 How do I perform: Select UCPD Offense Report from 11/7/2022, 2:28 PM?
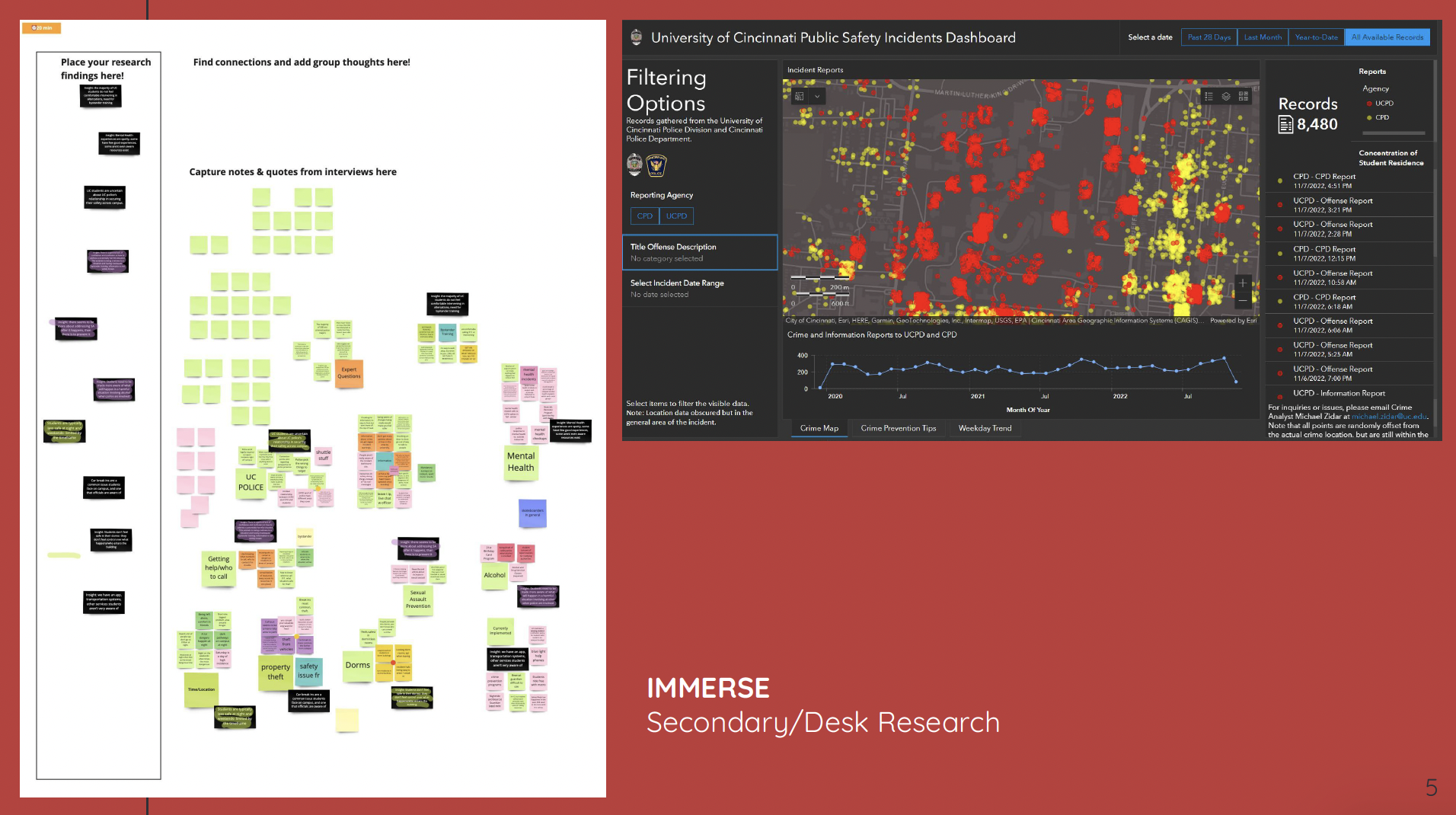coord(1349,229)
